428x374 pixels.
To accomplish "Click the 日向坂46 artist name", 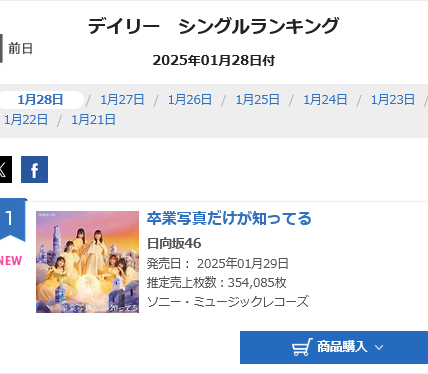I will pyautogui.click(x=174, y=244).
